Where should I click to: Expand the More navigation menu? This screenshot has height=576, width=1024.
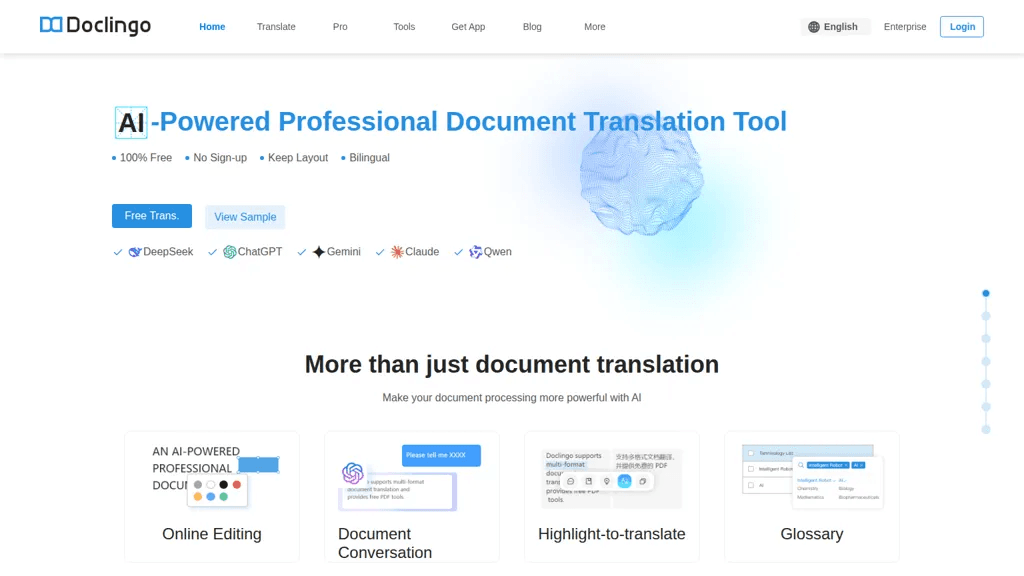coord(594,27)
